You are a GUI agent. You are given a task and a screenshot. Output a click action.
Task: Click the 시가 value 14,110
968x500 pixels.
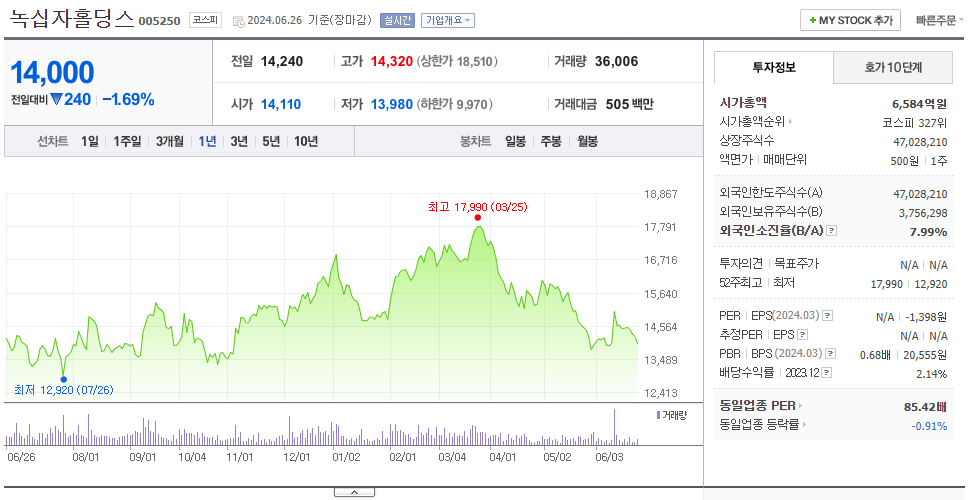(281, 104)
